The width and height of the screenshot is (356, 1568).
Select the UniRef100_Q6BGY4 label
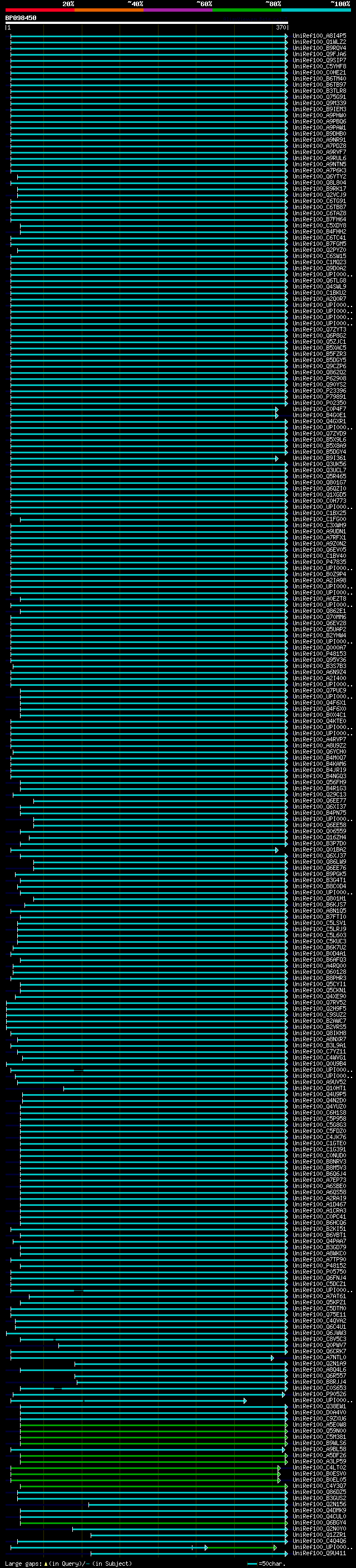click(319, 1522)
